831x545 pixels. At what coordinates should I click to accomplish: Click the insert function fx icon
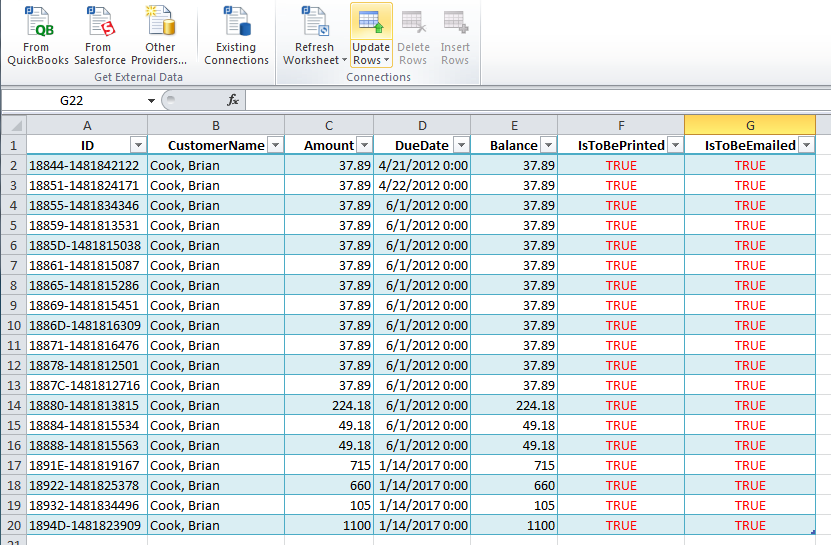pos(233,100)
